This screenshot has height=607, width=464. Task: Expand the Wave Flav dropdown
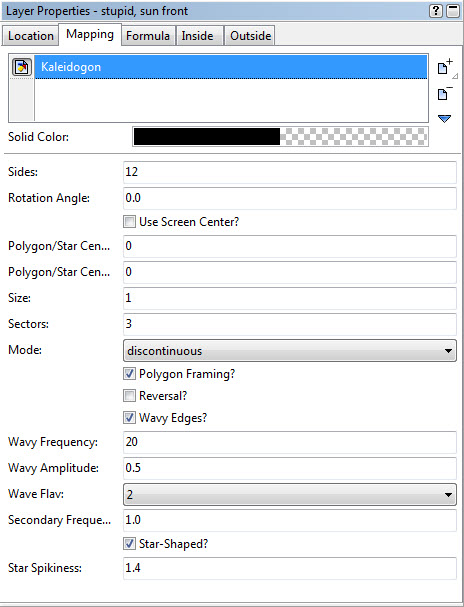click(x=290, y=494)
